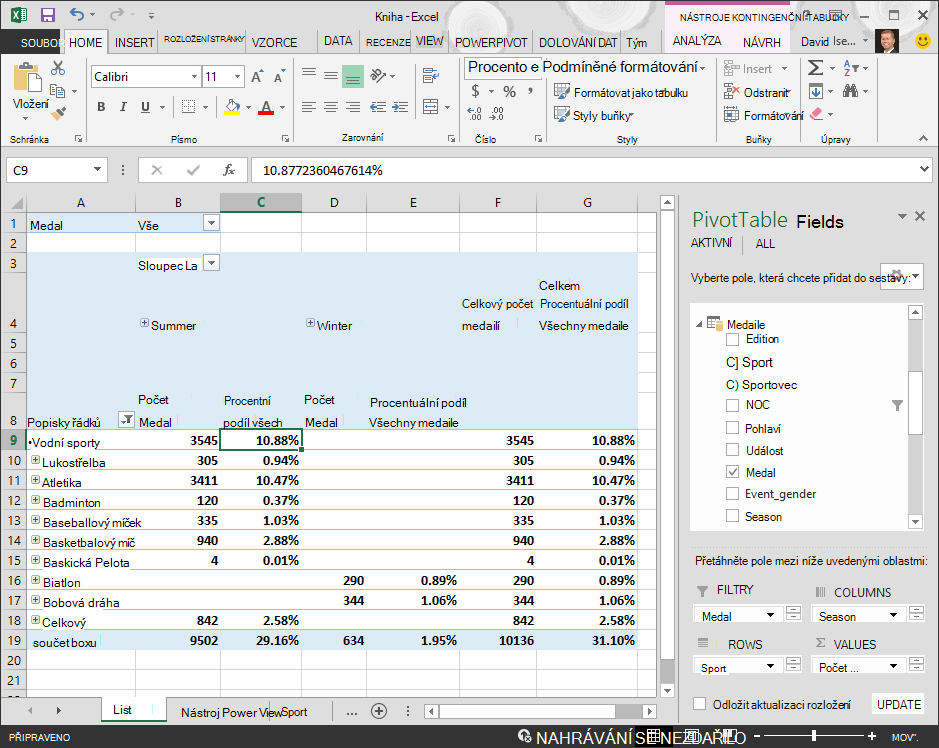Save the workbook with the floppy icon
939x748 pixels.
pyautogui.click(x=47, y=16)
